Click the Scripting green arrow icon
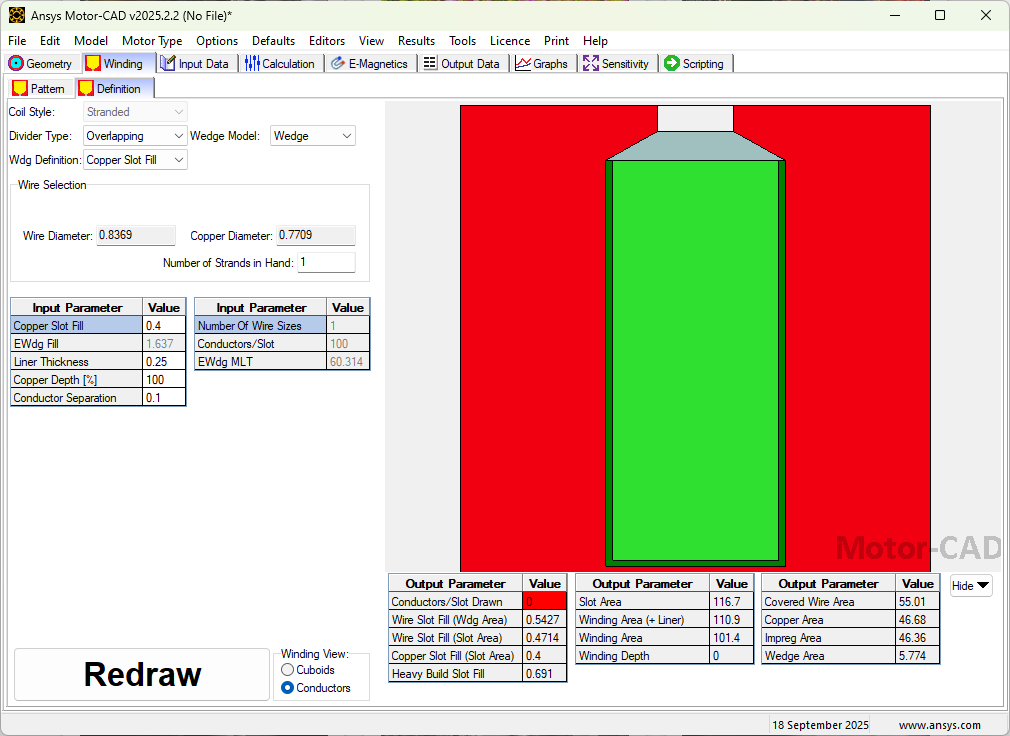This screenshot has width=1010, height=736. pyautogui.click(x=672, y=63)
